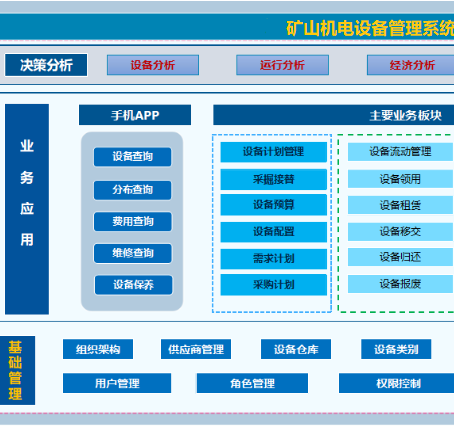
Task: Choose the 设备配置 item
Action: 274,232
